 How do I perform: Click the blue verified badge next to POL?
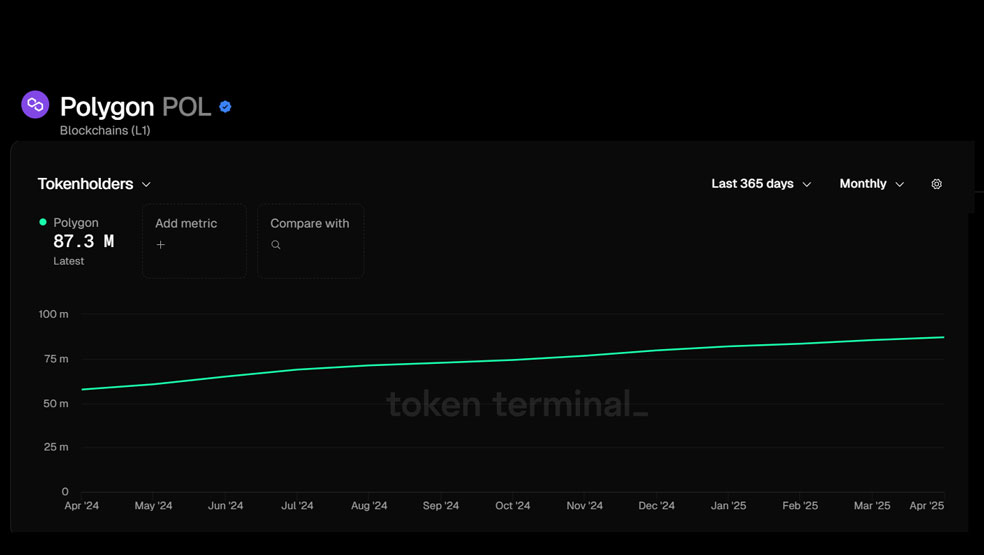[x=225, y=107]
